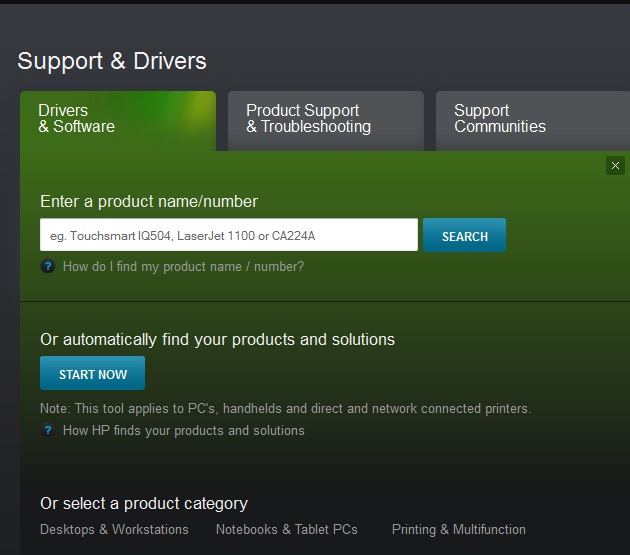Viewport: 630px width, 555px height.
Task: Focus the product name/number input field
Action: (x=229, y=235)
